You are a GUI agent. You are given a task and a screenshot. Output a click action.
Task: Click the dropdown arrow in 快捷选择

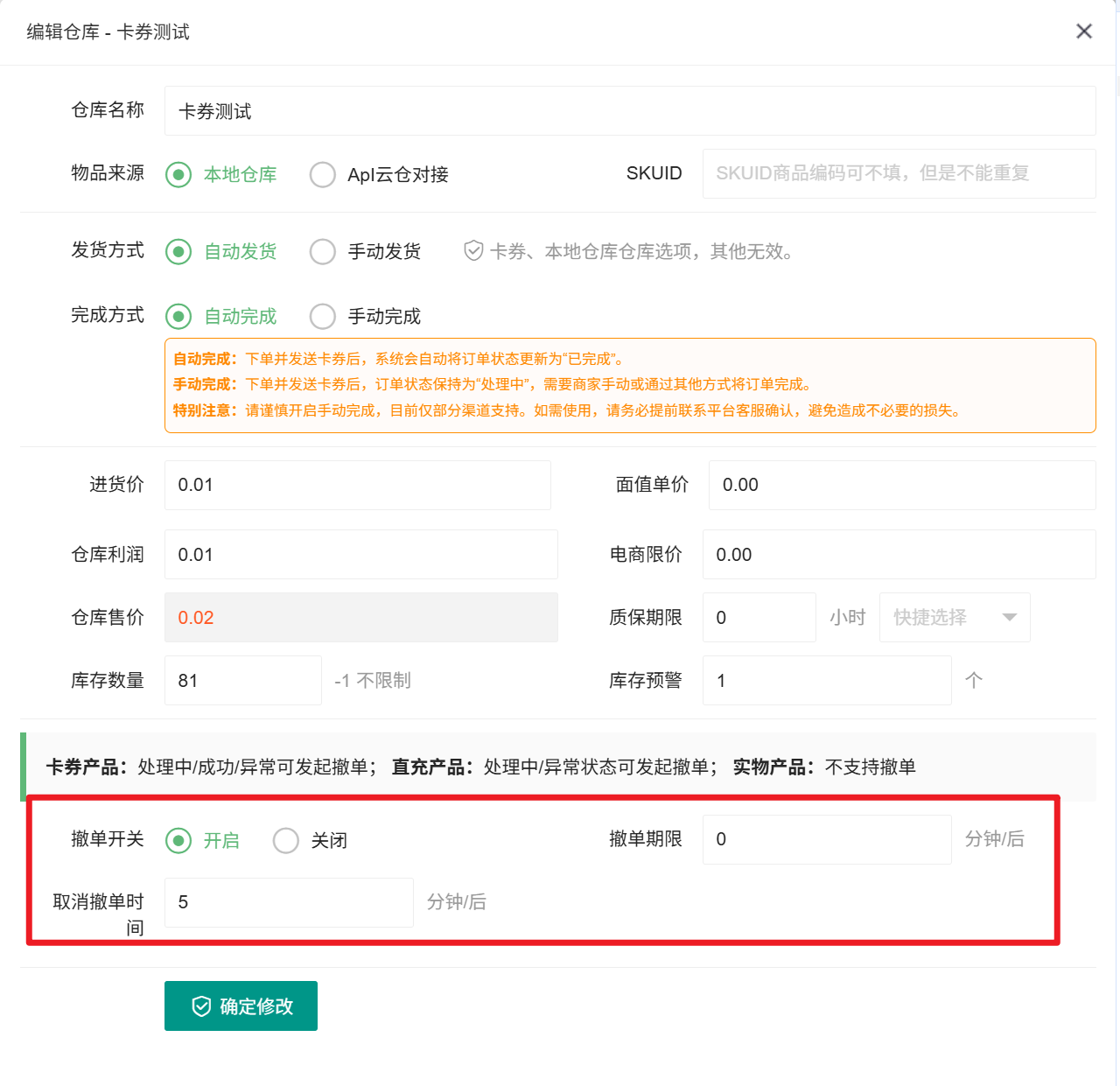tap(1009, 618)
